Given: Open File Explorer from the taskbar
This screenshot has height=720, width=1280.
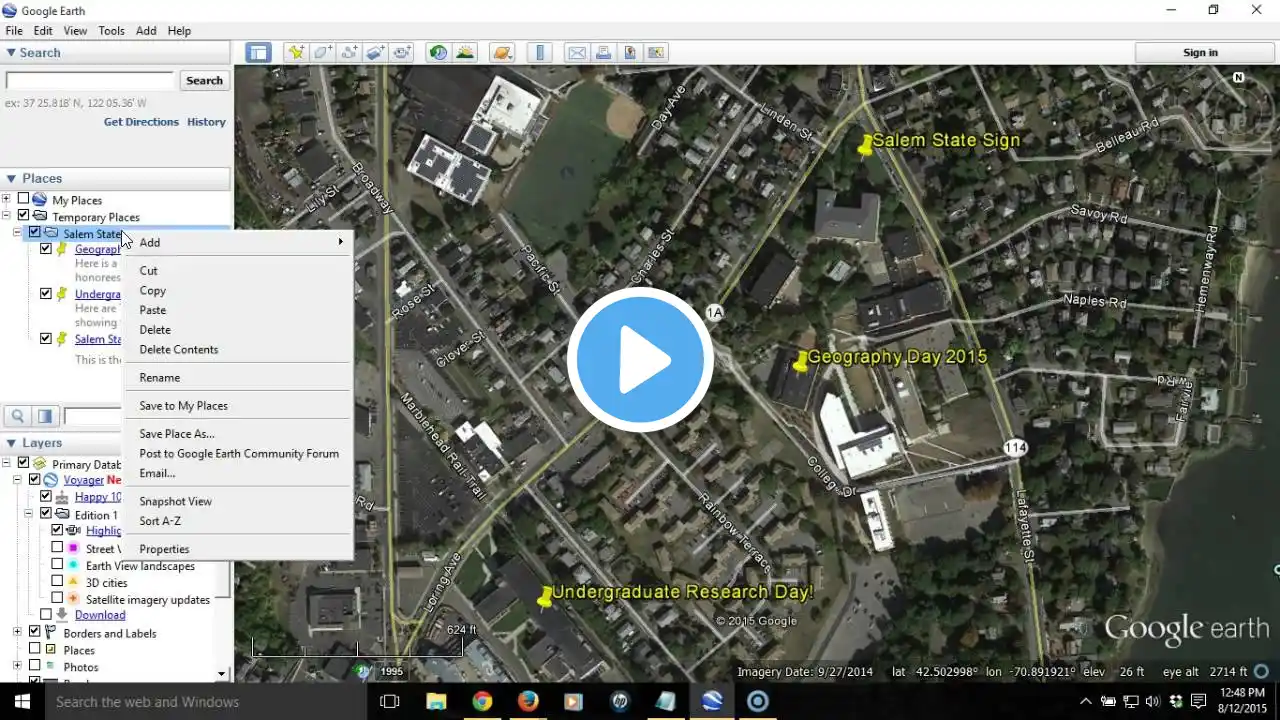Looking at the screenshot, I should (x=436, y=701).
